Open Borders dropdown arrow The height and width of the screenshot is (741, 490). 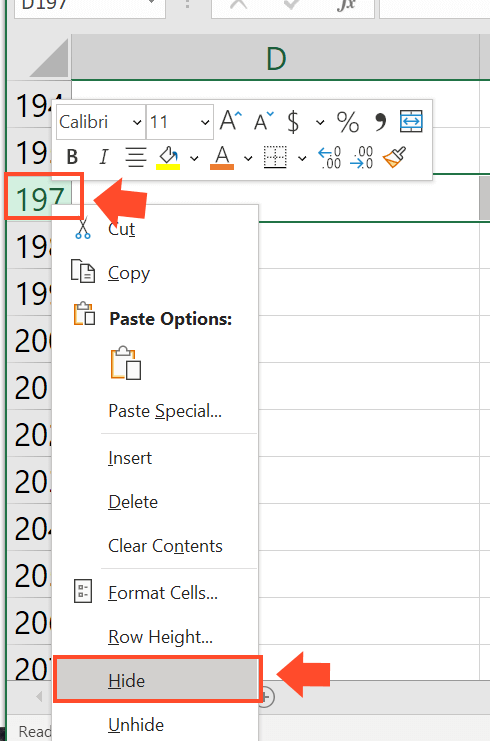(x=302, y=158)
